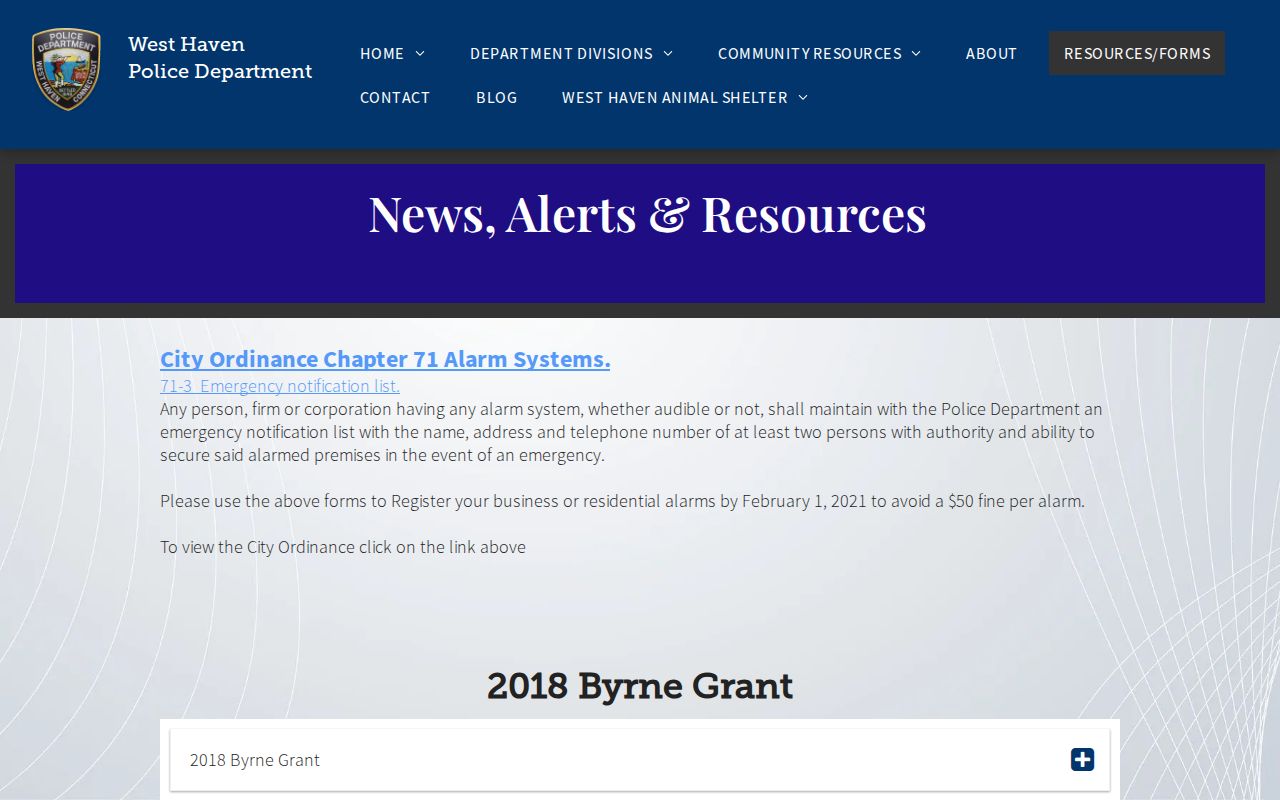Click the West Haven Police Department title
Image resolution: width=1280 pixels, height=800 pixels.
220,58
